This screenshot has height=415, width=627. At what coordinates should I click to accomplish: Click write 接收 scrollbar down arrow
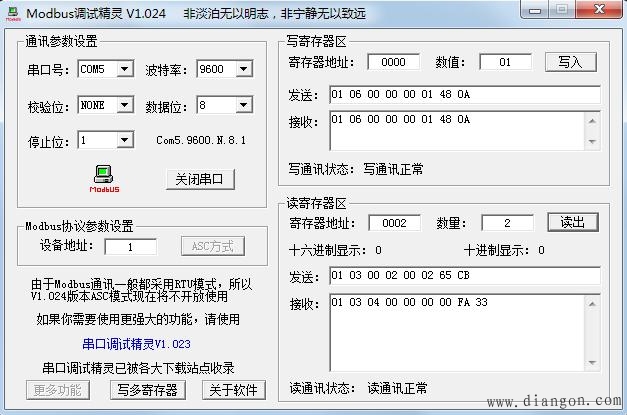tap(593, 142)
